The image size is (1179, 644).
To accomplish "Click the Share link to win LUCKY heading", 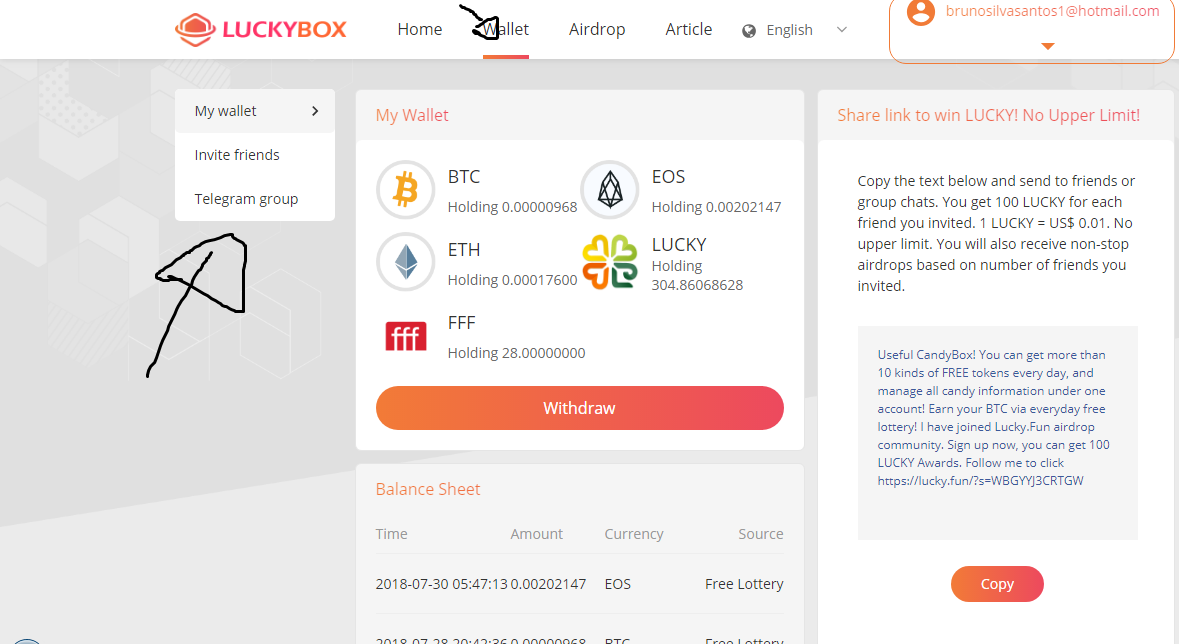I will 989,115.
